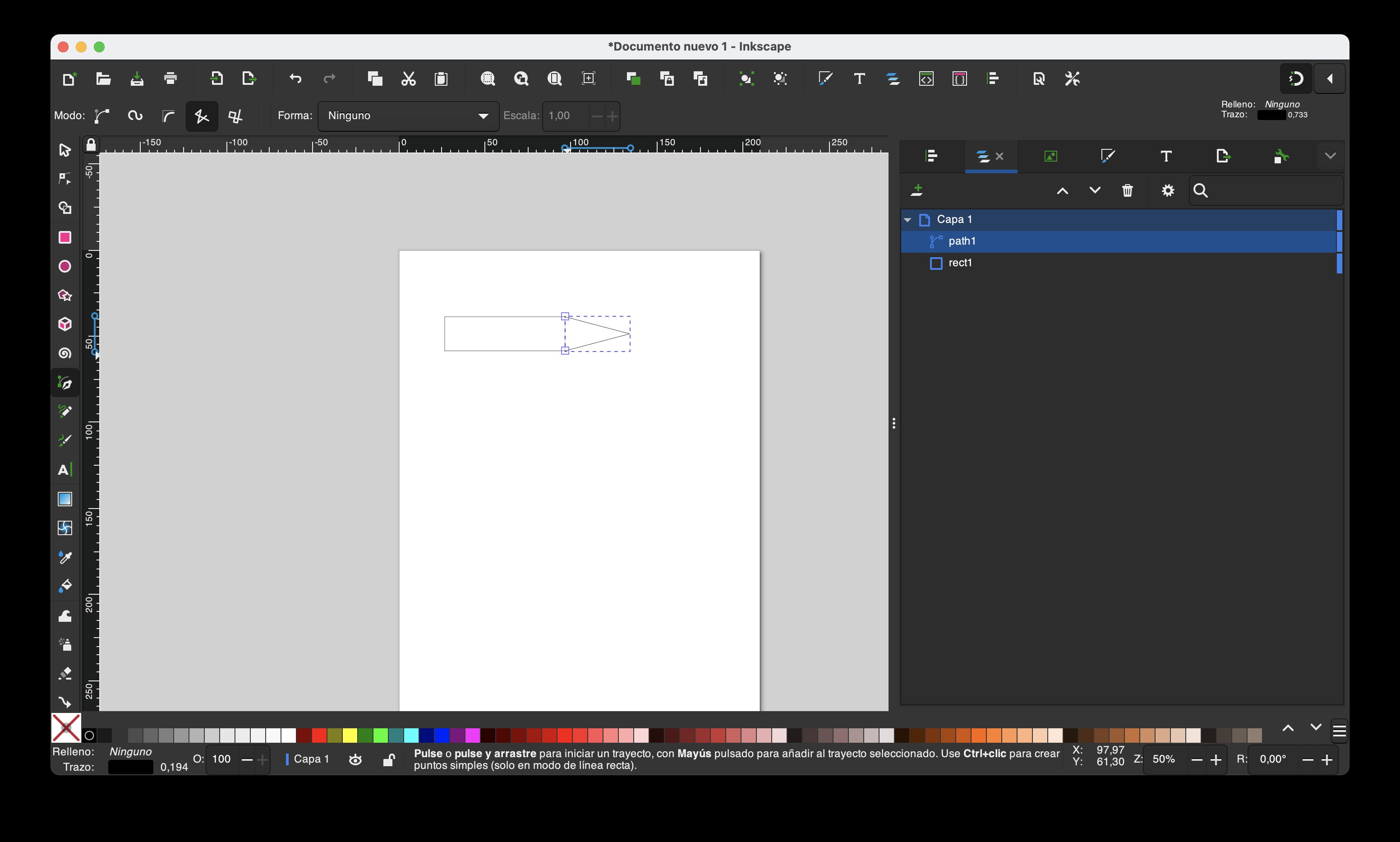Screen dimensions: 1400x842
Task: Select the Star and polygon tool
Action: coord(64,296)
